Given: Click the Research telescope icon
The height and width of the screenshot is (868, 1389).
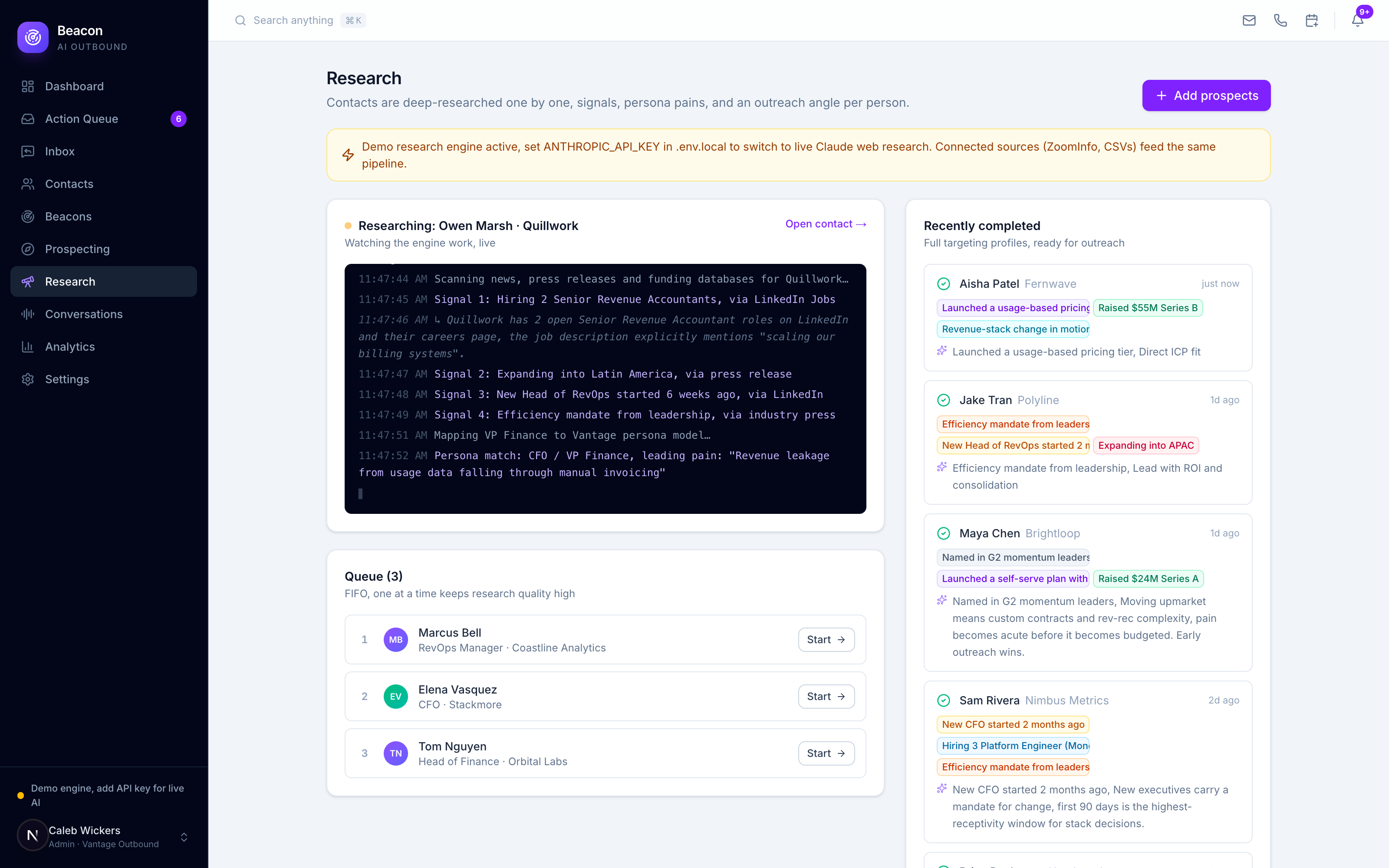Looking at the screenshot, I should point(27,281).
